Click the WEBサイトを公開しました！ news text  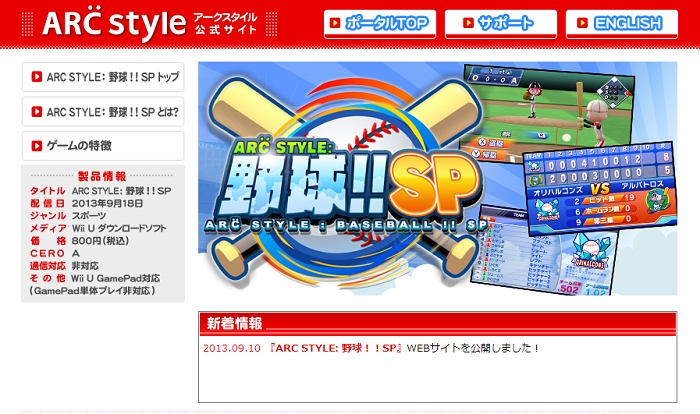473,348
